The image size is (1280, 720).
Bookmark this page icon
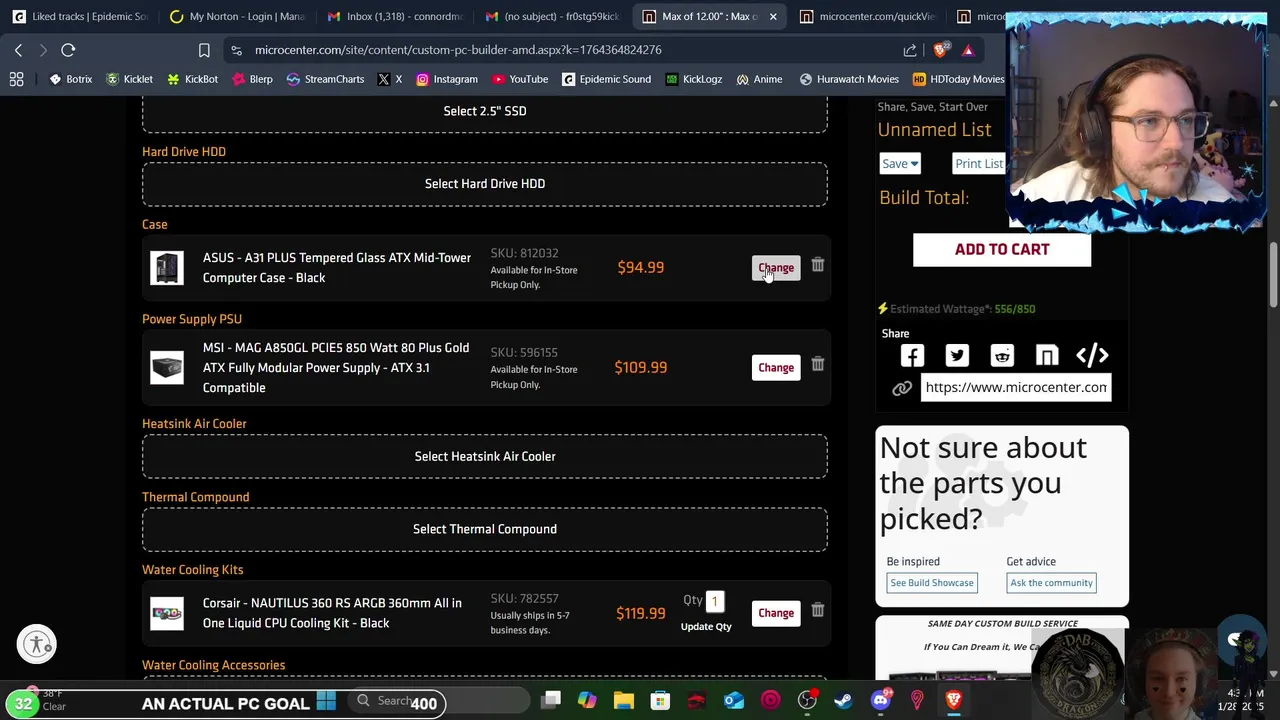point(204,50)
